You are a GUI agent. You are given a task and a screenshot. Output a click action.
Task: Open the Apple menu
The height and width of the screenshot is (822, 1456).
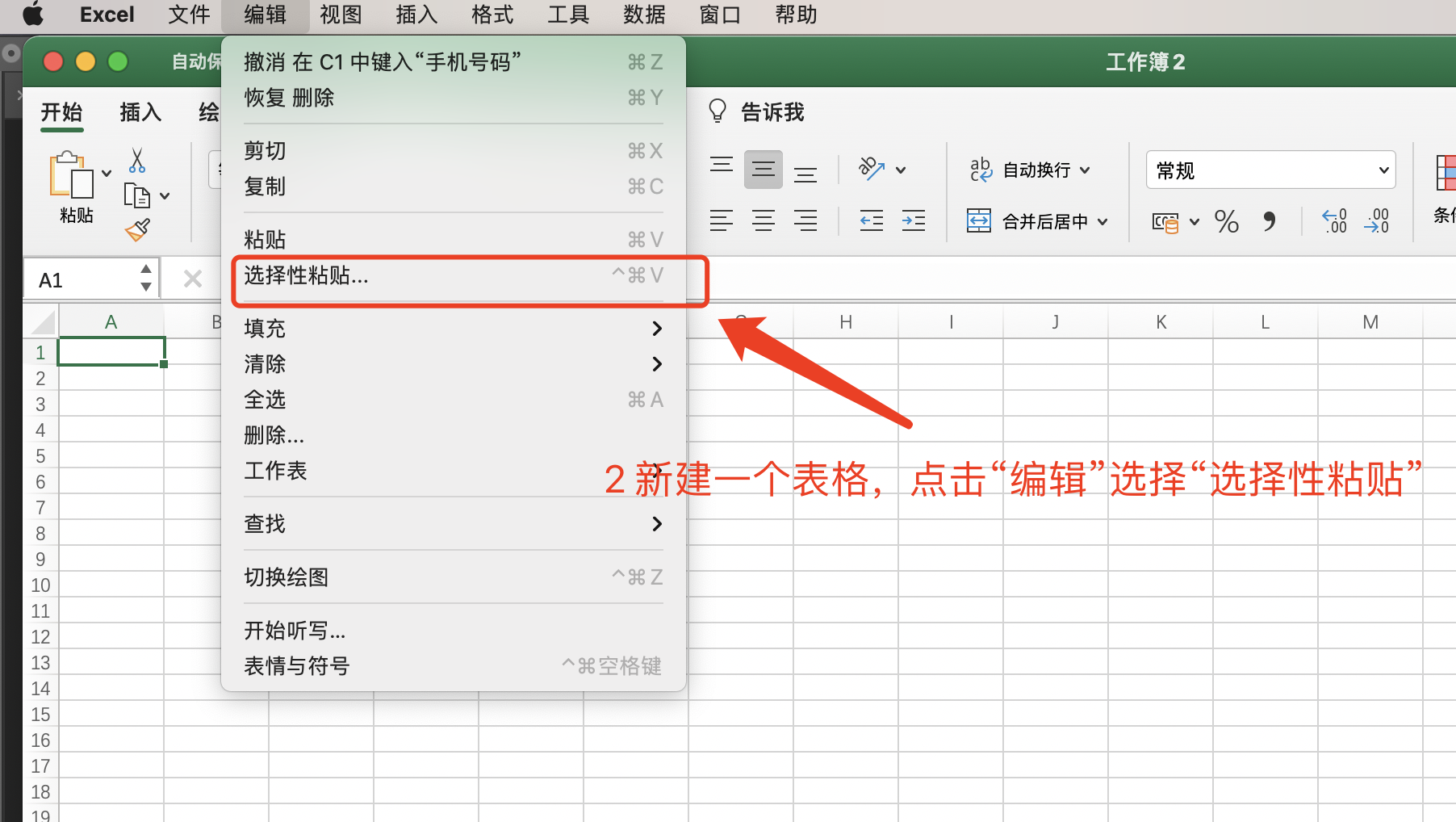(33, 15)
